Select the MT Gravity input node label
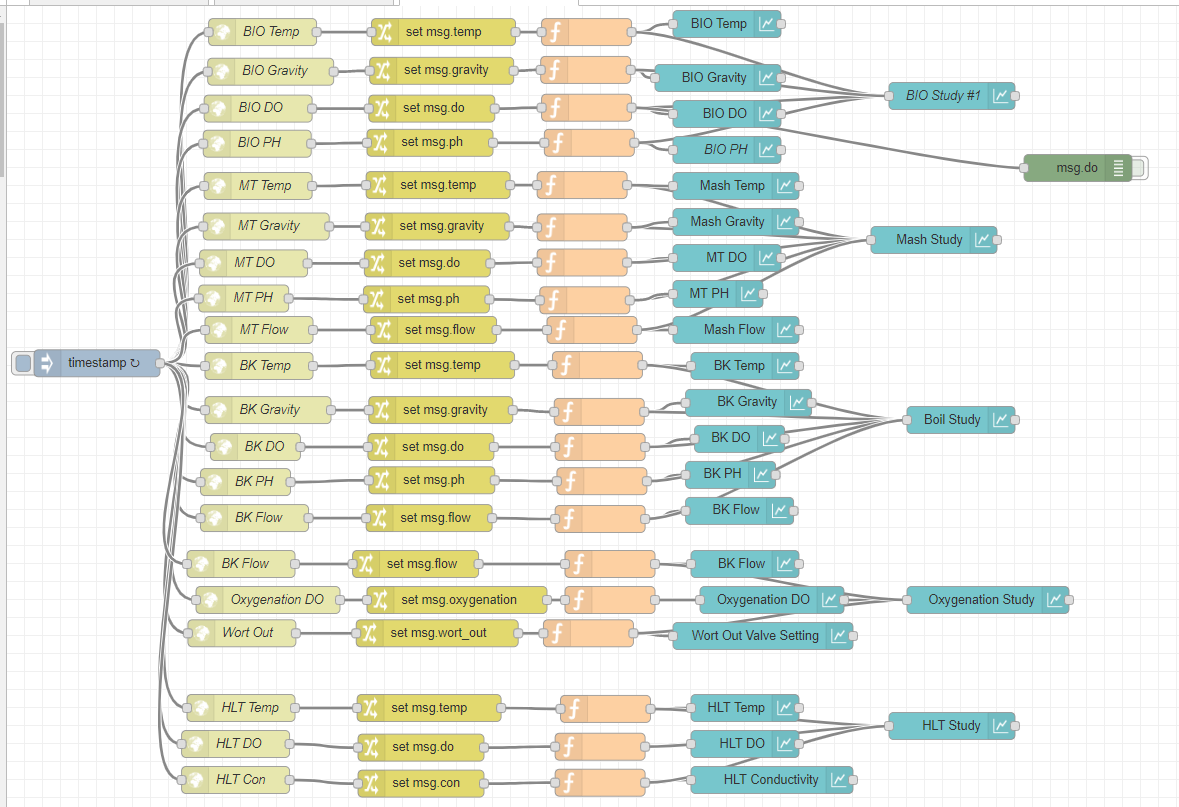Viewport: 1179px width, 807px height. point(268,225)
